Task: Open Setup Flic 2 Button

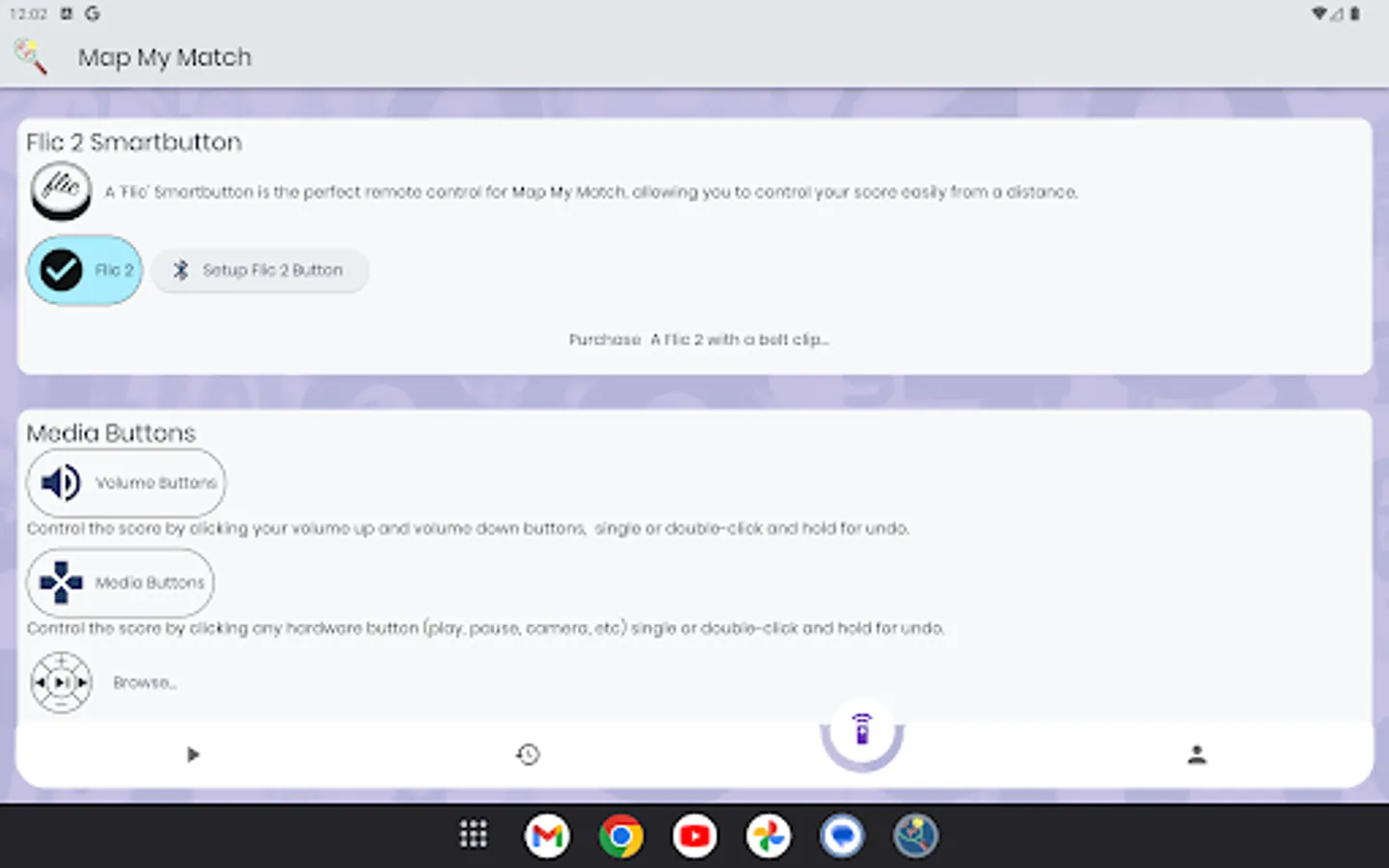Action: [x=259, y=270]
